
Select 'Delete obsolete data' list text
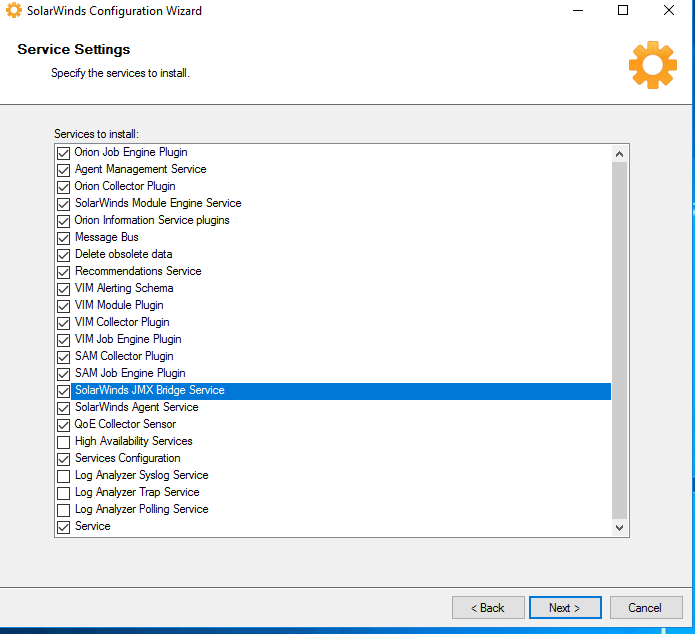(124, 254)
